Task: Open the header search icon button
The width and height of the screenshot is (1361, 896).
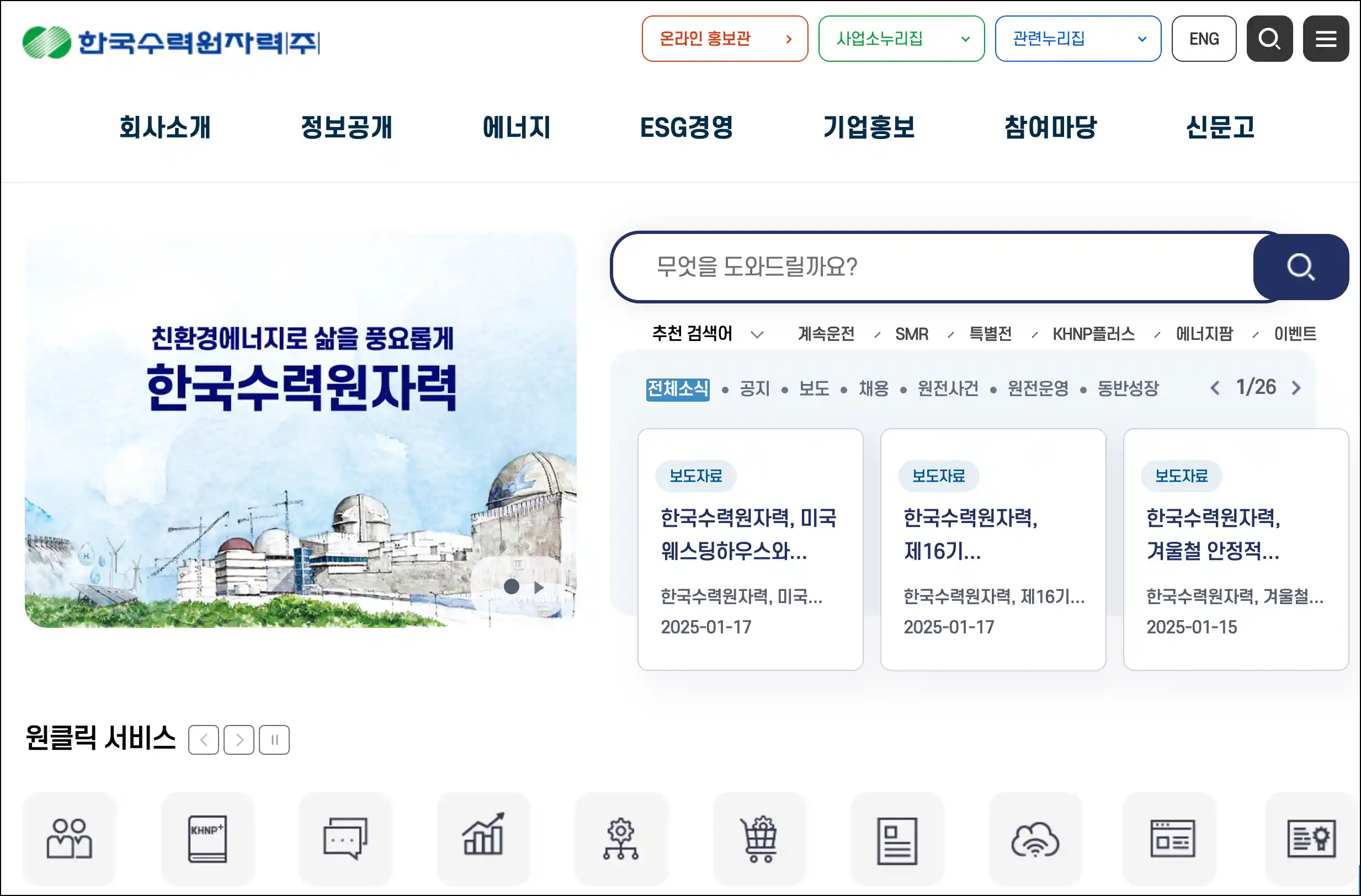Action: click(x=1269, y=38)
